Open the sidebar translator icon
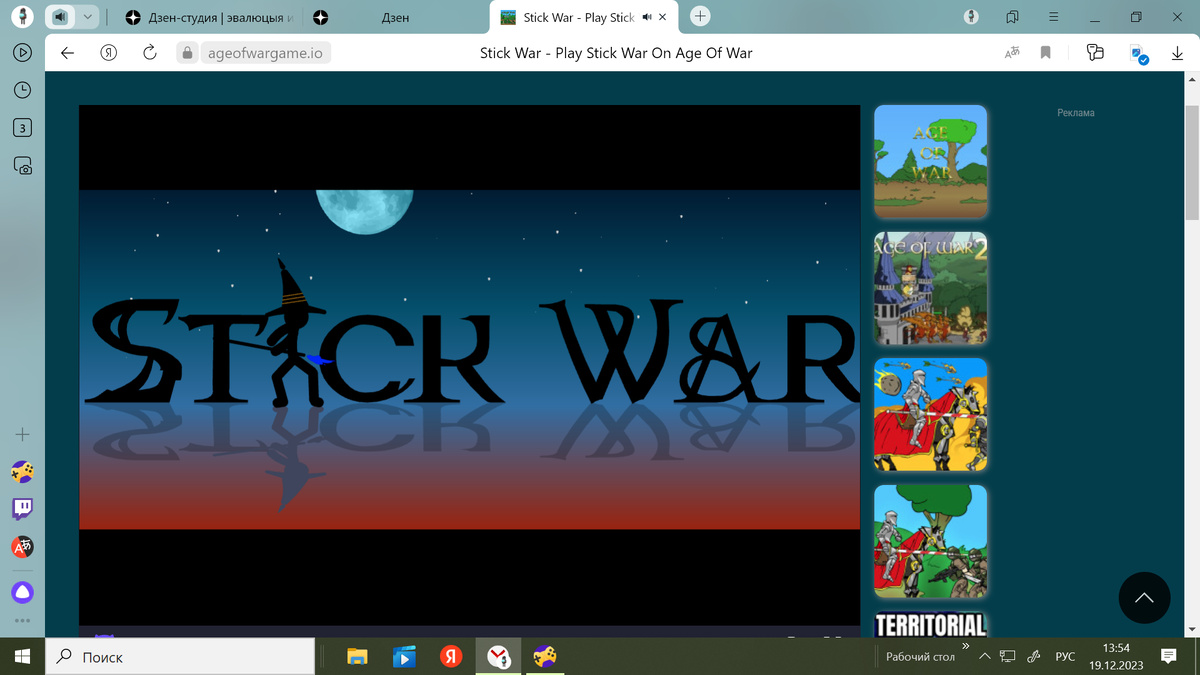Screen dimensions: 1200x675 [x=22, y=547]
